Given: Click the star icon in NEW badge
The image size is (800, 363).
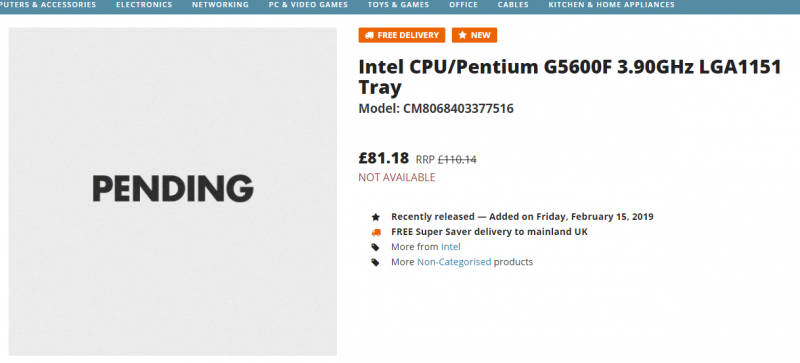Looking at the screenshot, I should [x=462, y=35].
